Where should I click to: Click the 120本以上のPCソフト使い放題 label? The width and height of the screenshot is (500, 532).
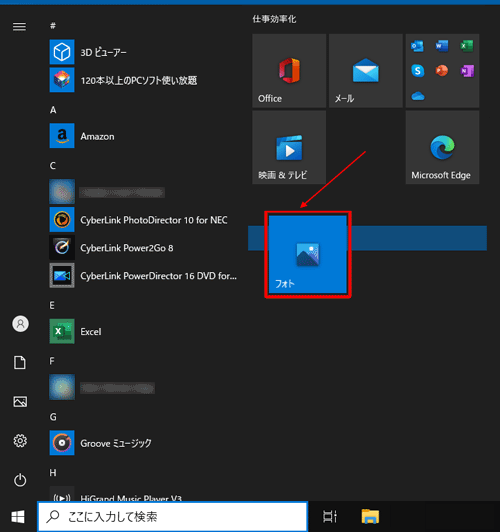139,80
